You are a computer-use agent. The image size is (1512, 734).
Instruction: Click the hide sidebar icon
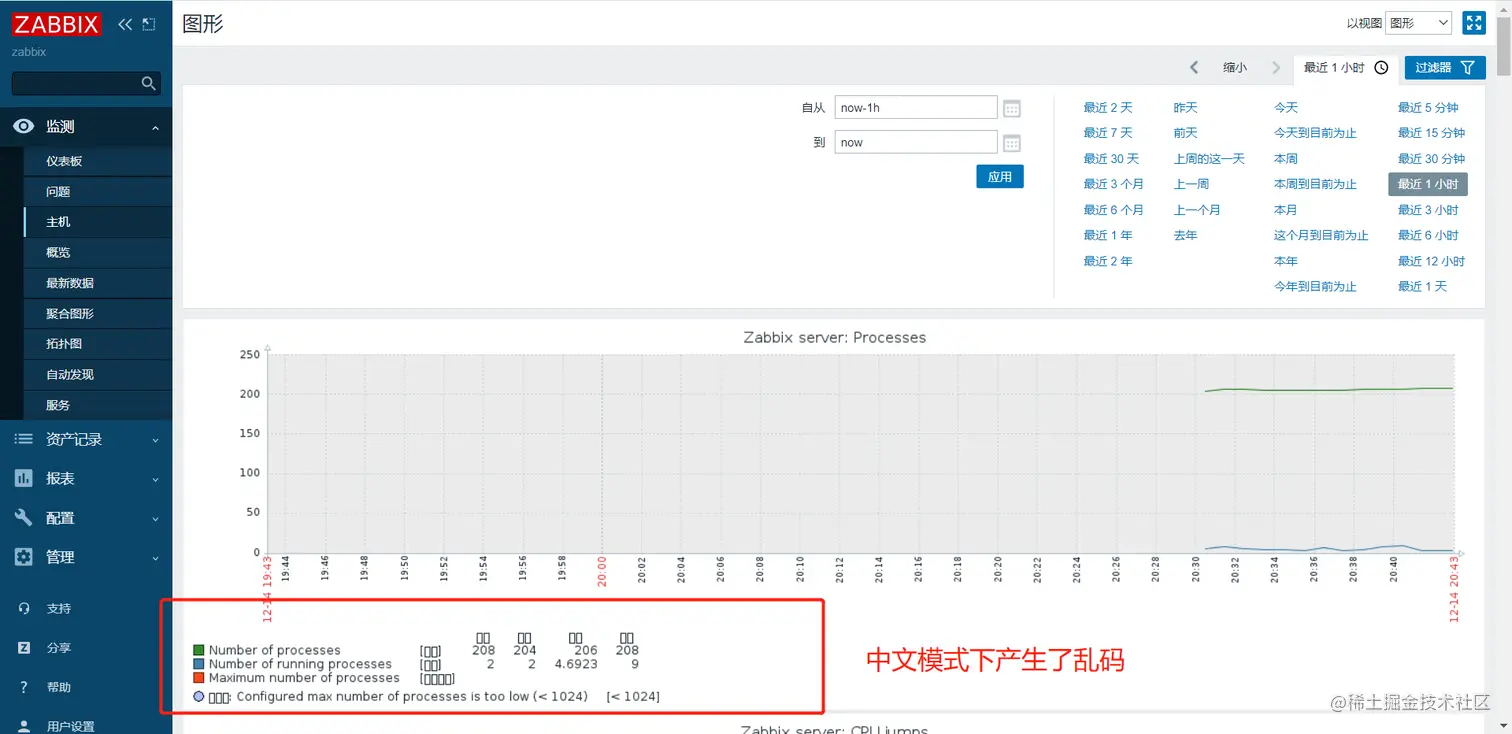tap(149, 24)
